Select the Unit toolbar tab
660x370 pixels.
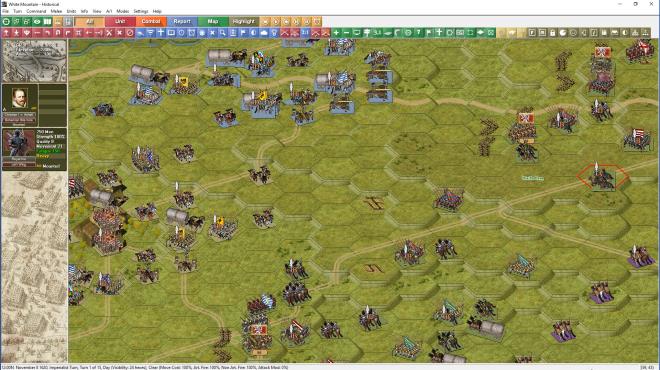pyautogui.click(x=120, y=21)
